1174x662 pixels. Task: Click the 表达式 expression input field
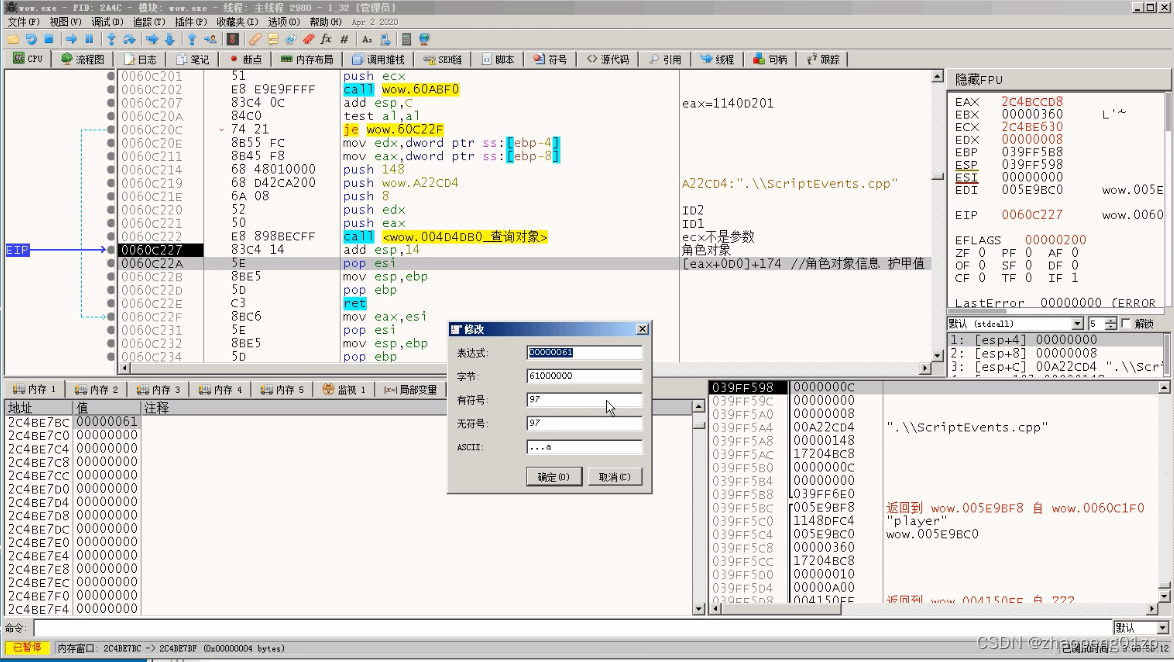[584, 352]
